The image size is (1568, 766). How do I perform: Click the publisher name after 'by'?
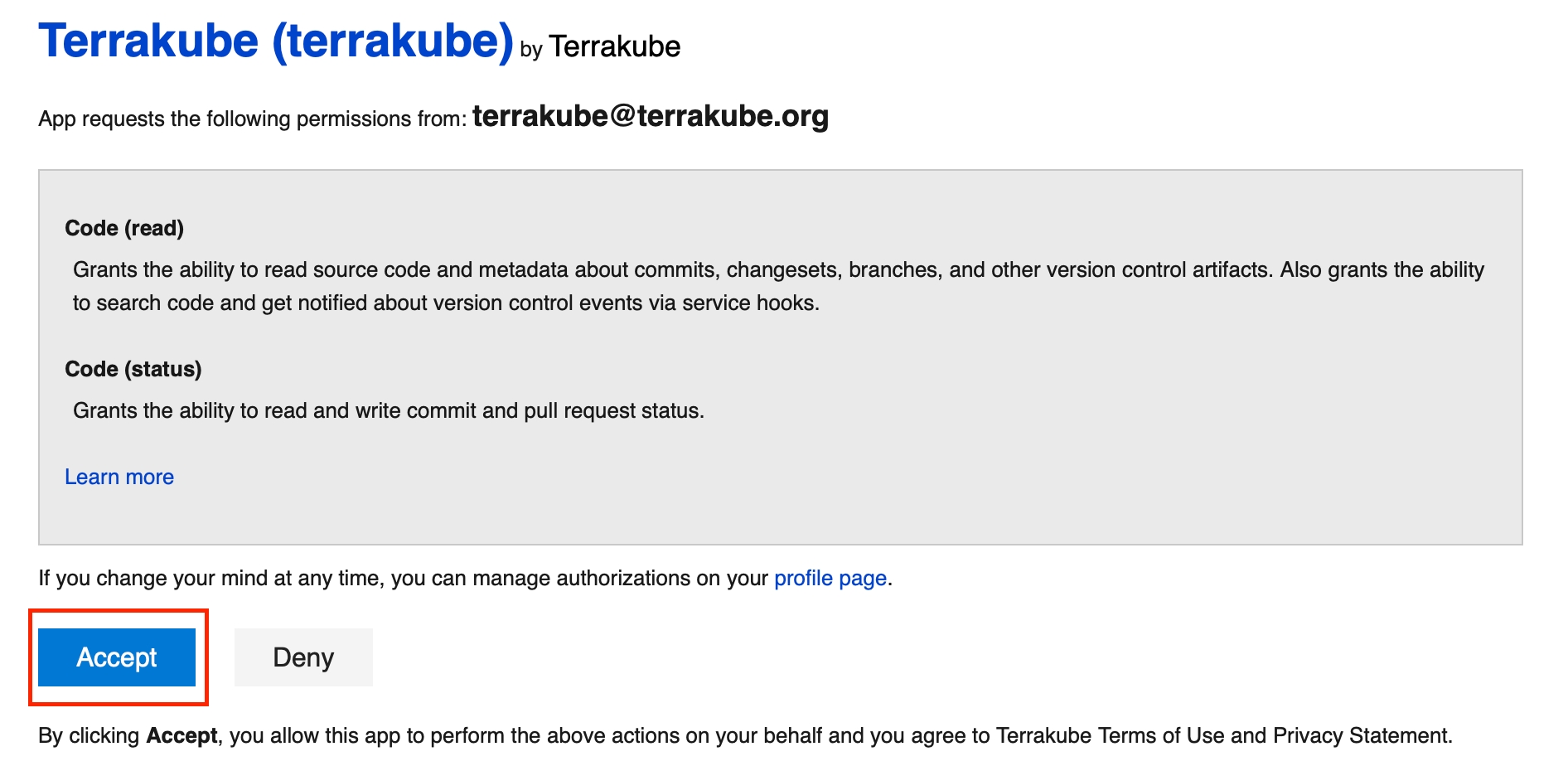pos(614,46)
